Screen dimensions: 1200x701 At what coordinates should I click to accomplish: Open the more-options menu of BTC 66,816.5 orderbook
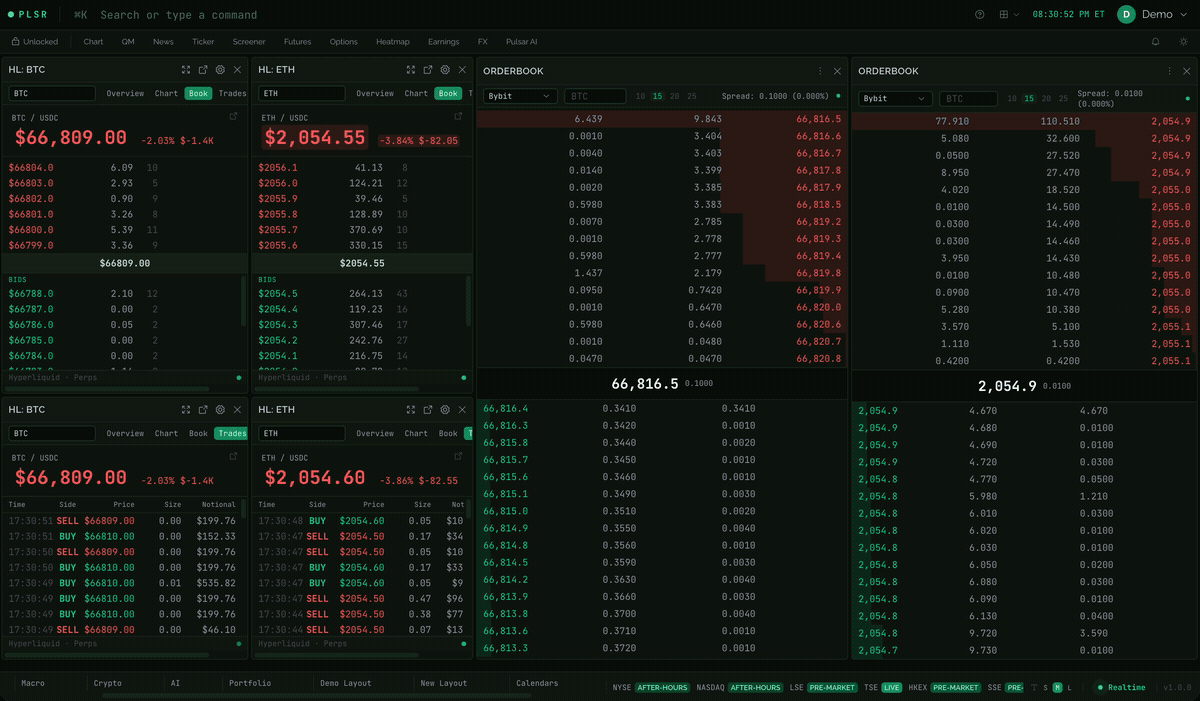(x=820, y=71)
